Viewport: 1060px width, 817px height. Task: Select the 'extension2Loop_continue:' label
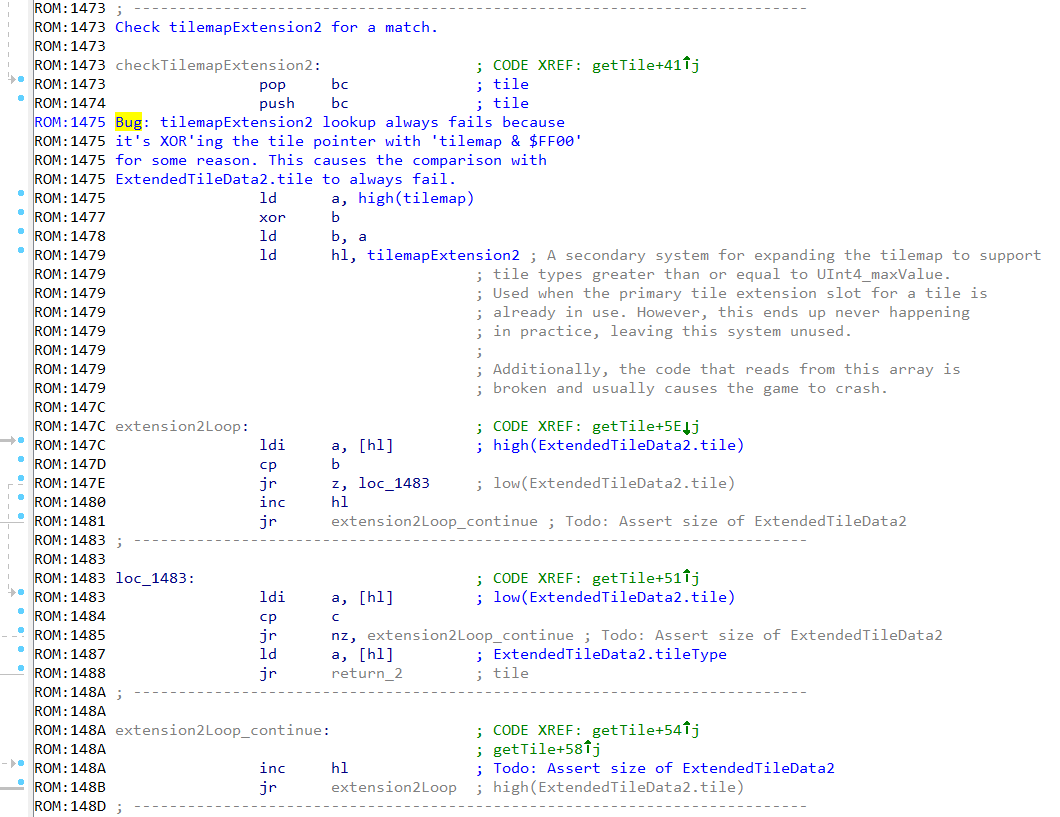click(222, 731)
